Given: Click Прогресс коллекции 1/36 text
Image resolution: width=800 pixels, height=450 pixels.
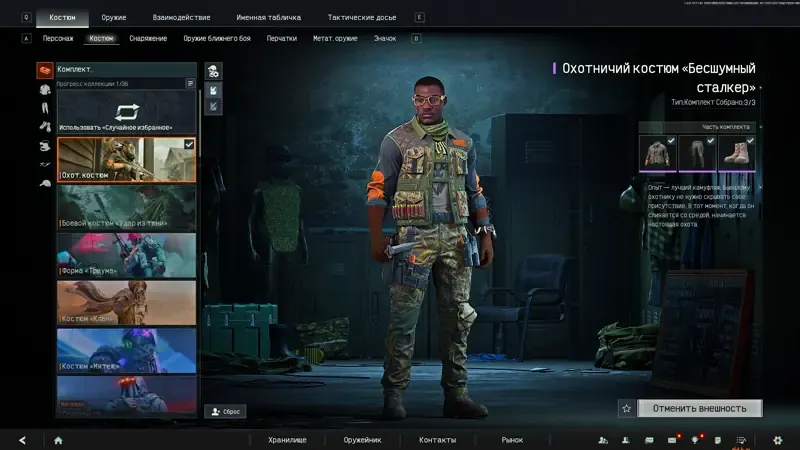Looking at the screenshot, I should [92, 84].
